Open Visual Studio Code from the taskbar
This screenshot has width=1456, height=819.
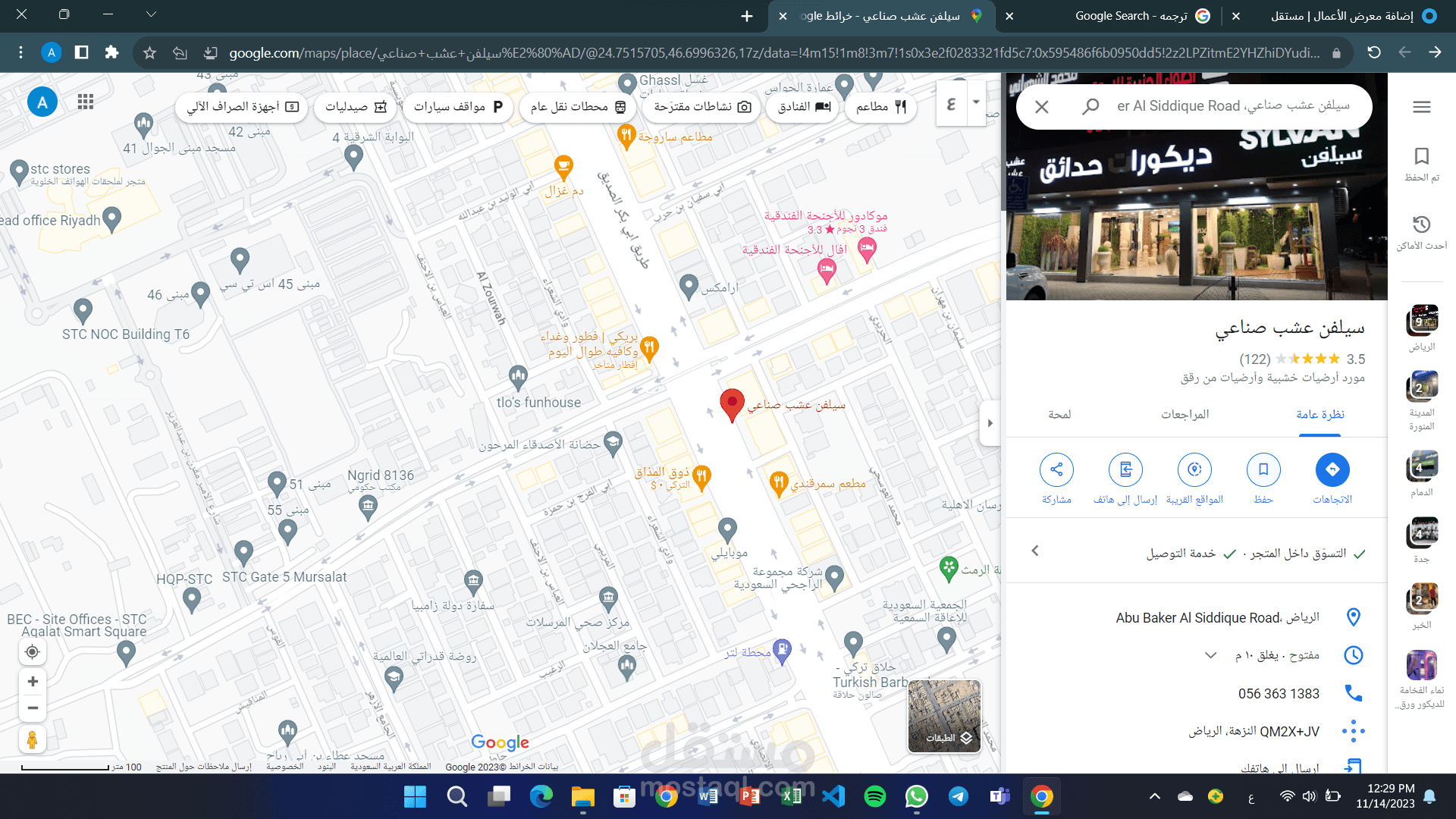(x=833, y=796)
